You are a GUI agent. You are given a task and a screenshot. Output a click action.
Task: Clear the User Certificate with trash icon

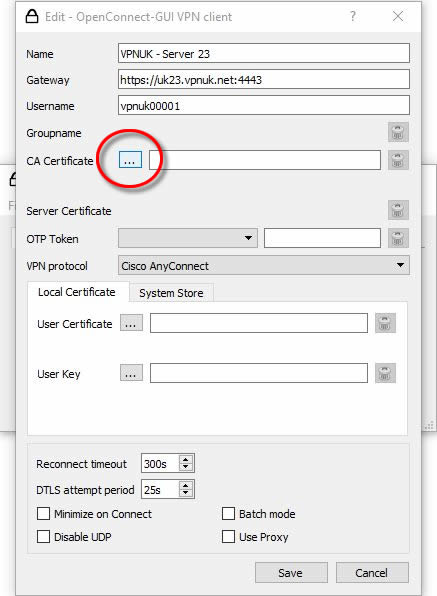coord(385,323)
